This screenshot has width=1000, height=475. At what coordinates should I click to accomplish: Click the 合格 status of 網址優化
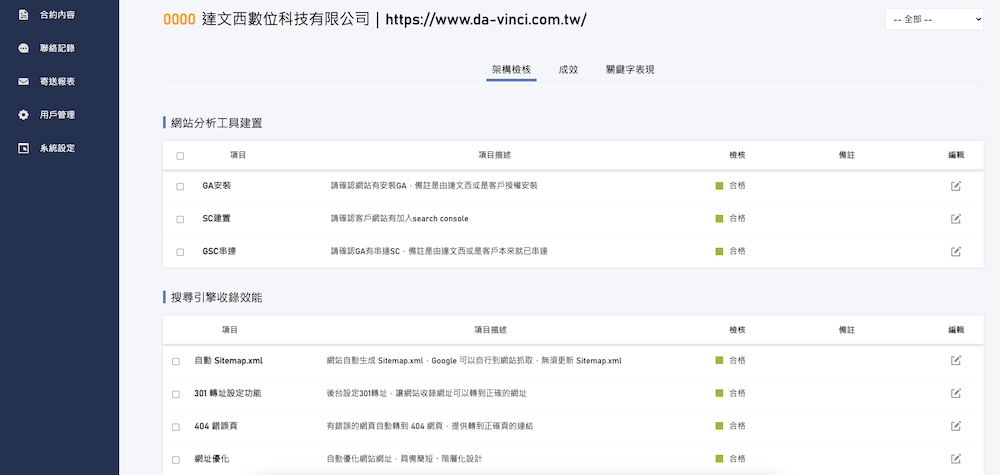737,458
